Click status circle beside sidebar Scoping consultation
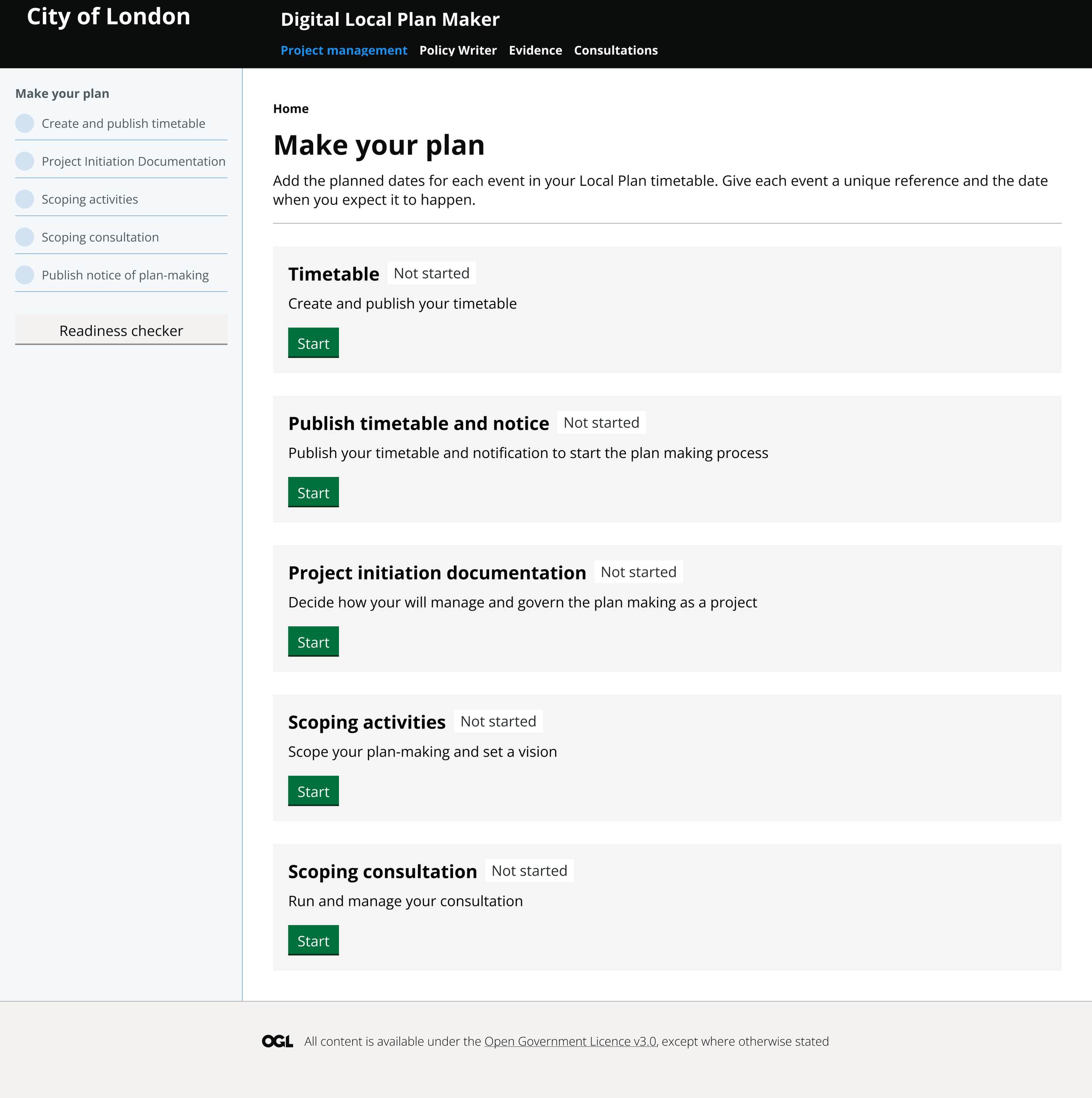The image size is (1092, 1098). [x=24, y=237]
